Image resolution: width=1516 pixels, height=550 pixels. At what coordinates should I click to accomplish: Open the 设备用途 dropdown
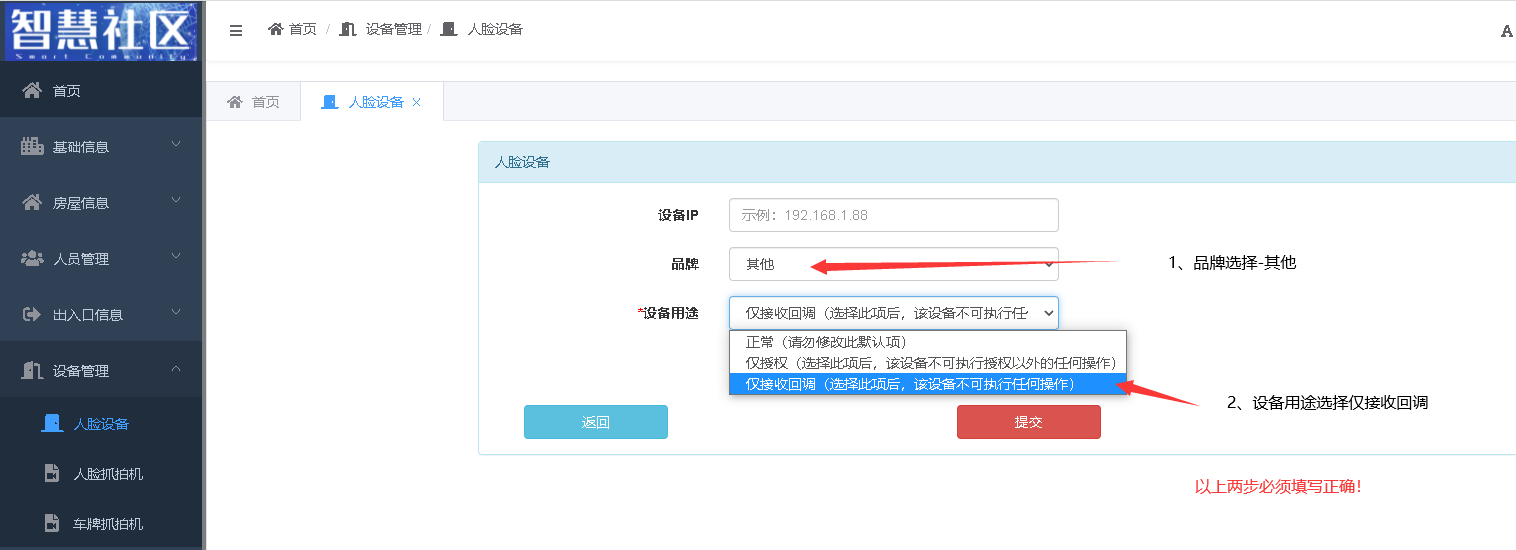tap(893, 313)
